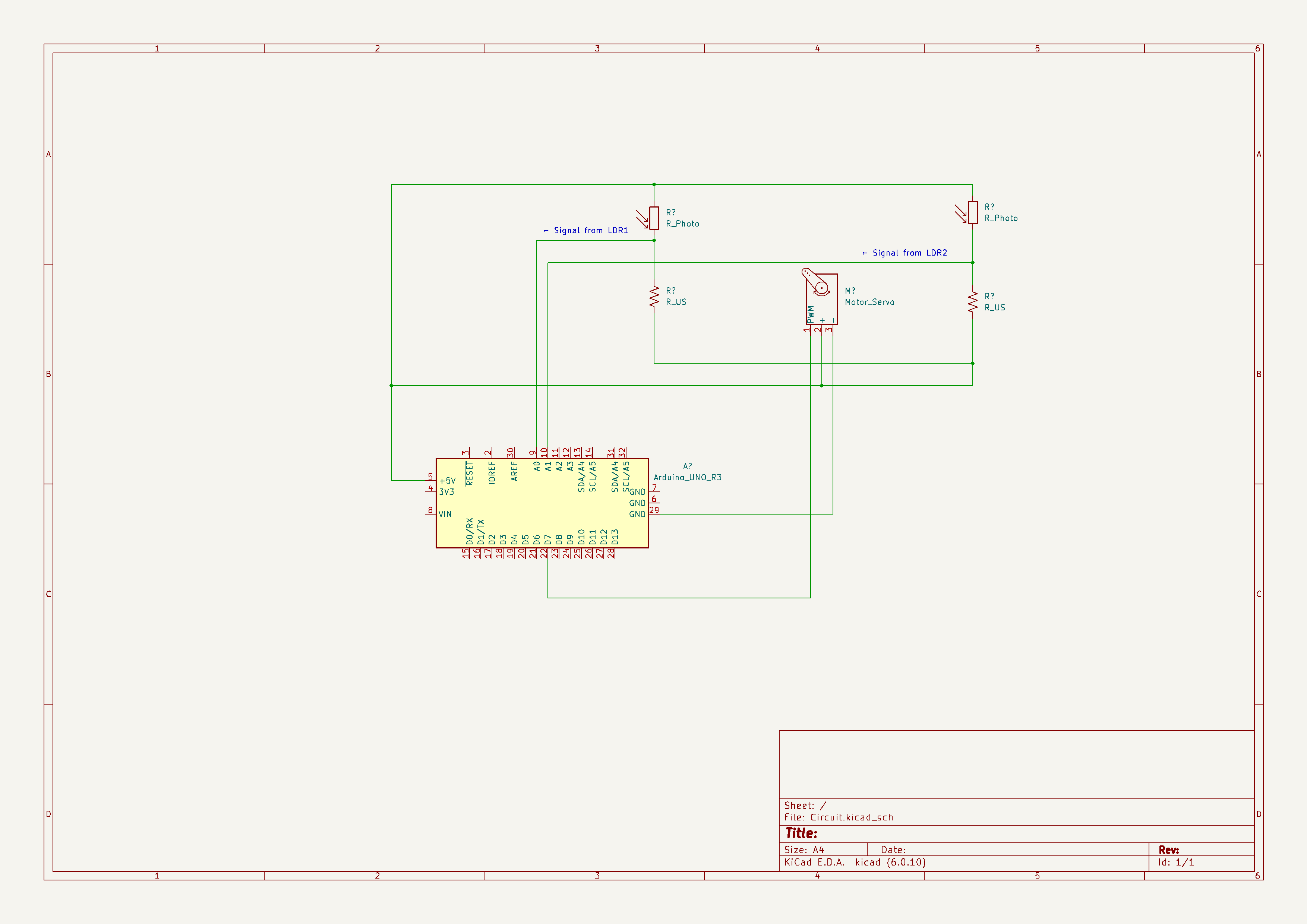Click the Title field in title block
This screenshot has height=924, width=1307.
802,833
